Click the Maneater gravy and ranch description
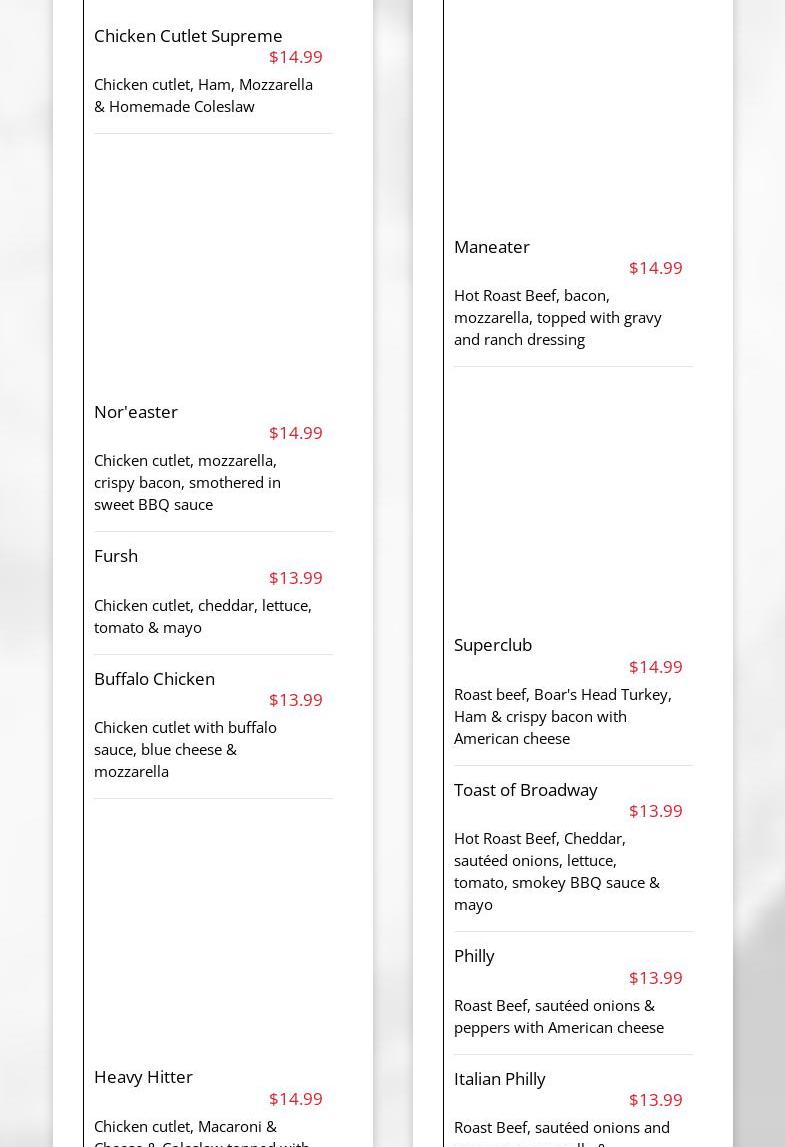 (x=557, y=317)
